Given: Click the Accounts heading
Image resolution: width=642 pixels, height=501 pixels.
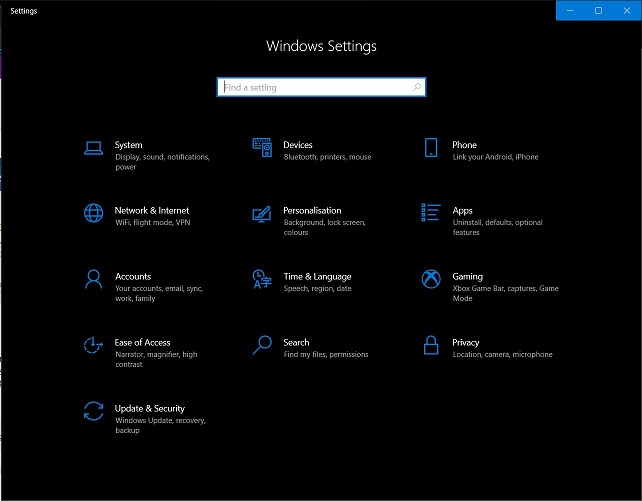Looking at the screenshot, I should point(133,276).
